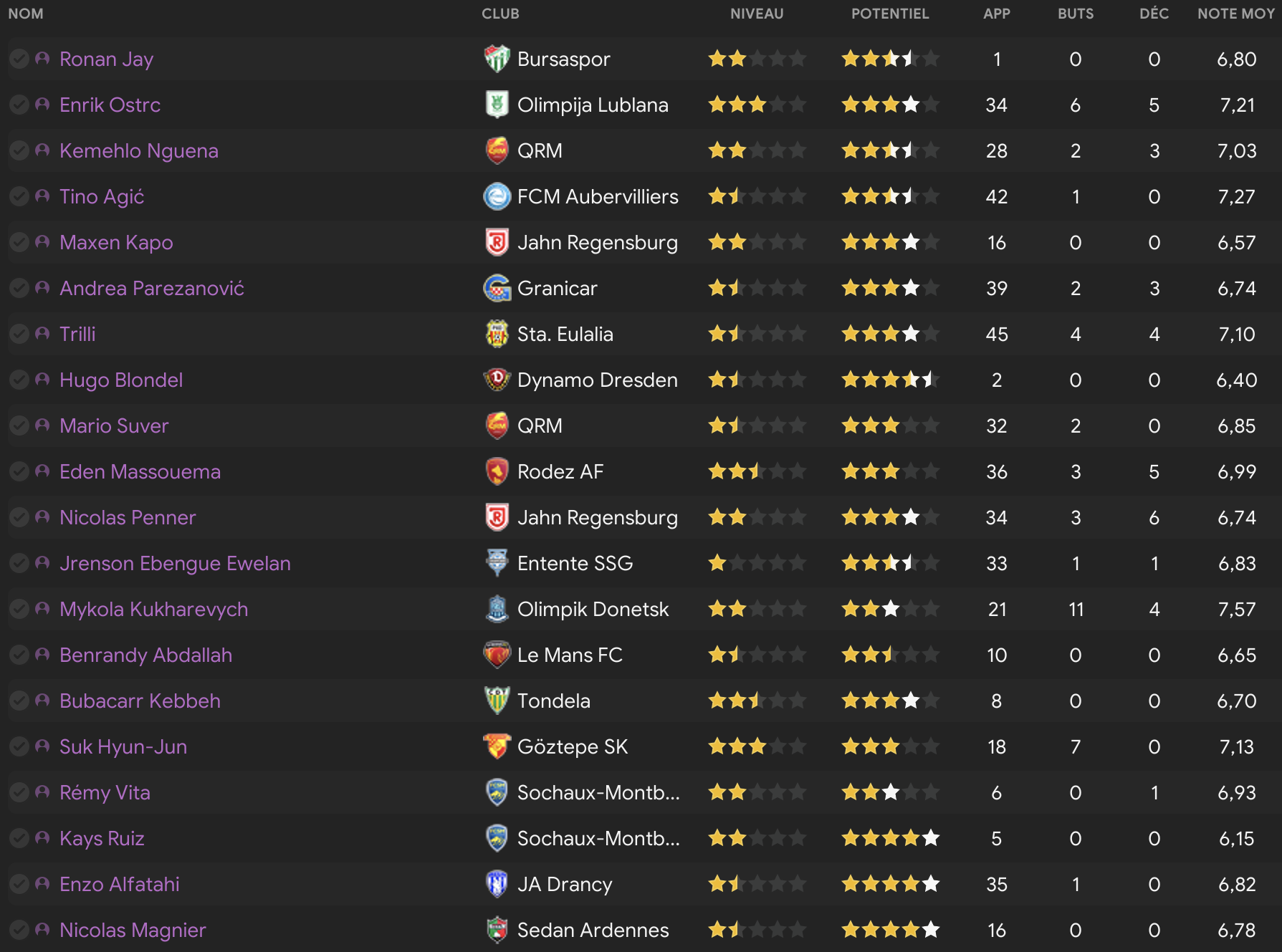The height and width of the screenshot is (952, 1282).
Task: Sort by the POTENTIEL column header
Action: click(890, 14)
